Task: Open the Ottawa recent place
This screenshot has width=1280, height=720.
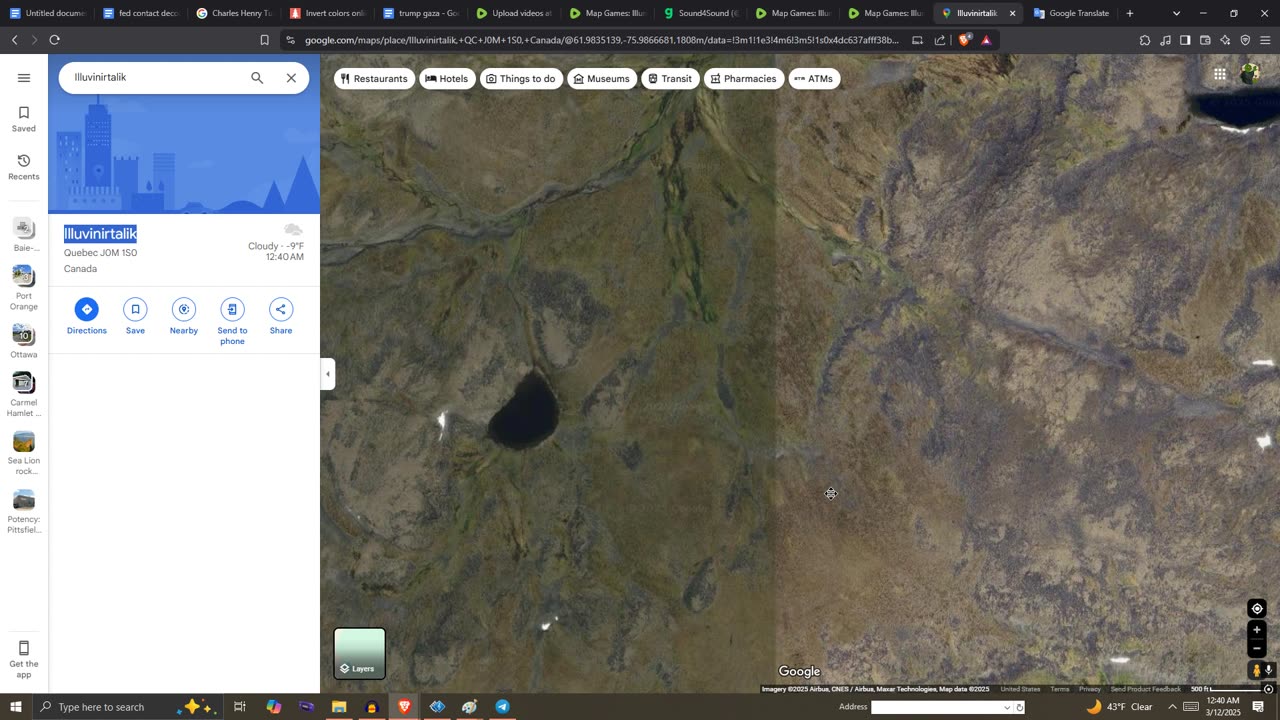Action: [24, 341]
